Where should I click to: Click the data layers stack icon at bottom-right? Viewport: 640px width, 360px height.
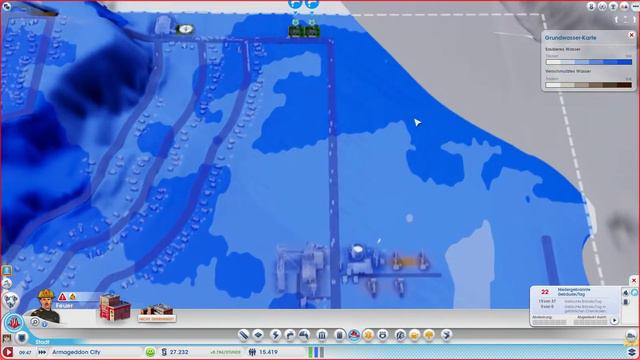pos(631,352)
